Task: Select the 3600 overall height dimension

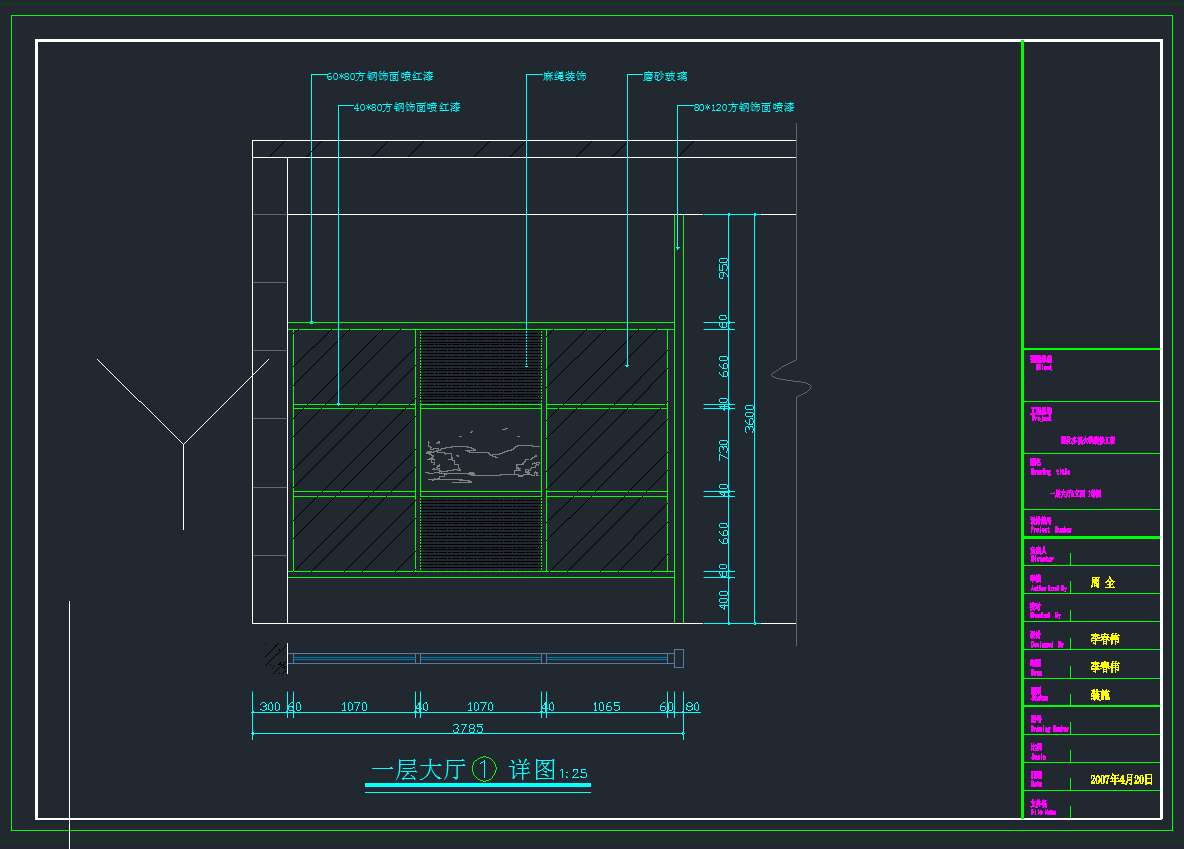Action: click(x=750, y=418)
